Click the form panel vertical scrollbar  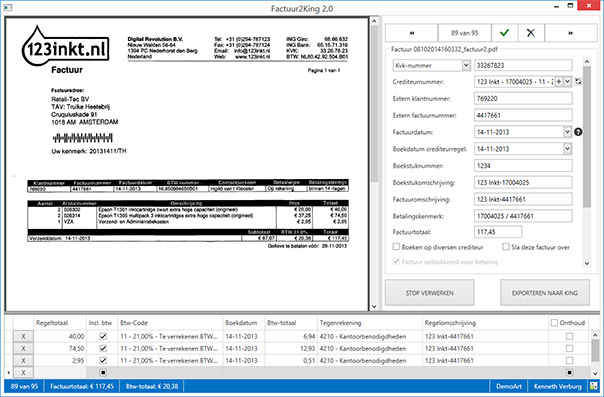coord(587,162)
